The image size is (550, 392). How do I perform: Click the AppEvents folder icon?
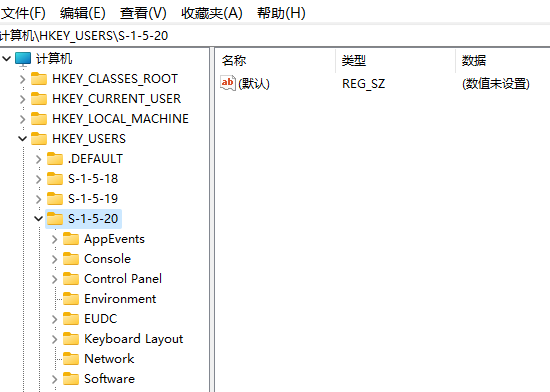click(x=71, y=239)
